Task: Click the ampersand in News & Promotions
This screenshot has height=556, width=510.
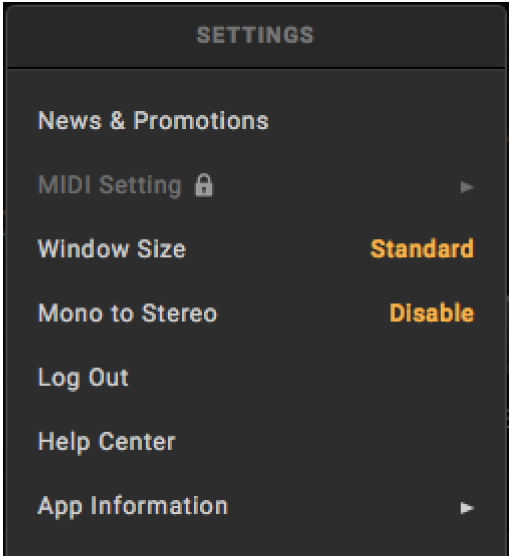Action: 117,121
